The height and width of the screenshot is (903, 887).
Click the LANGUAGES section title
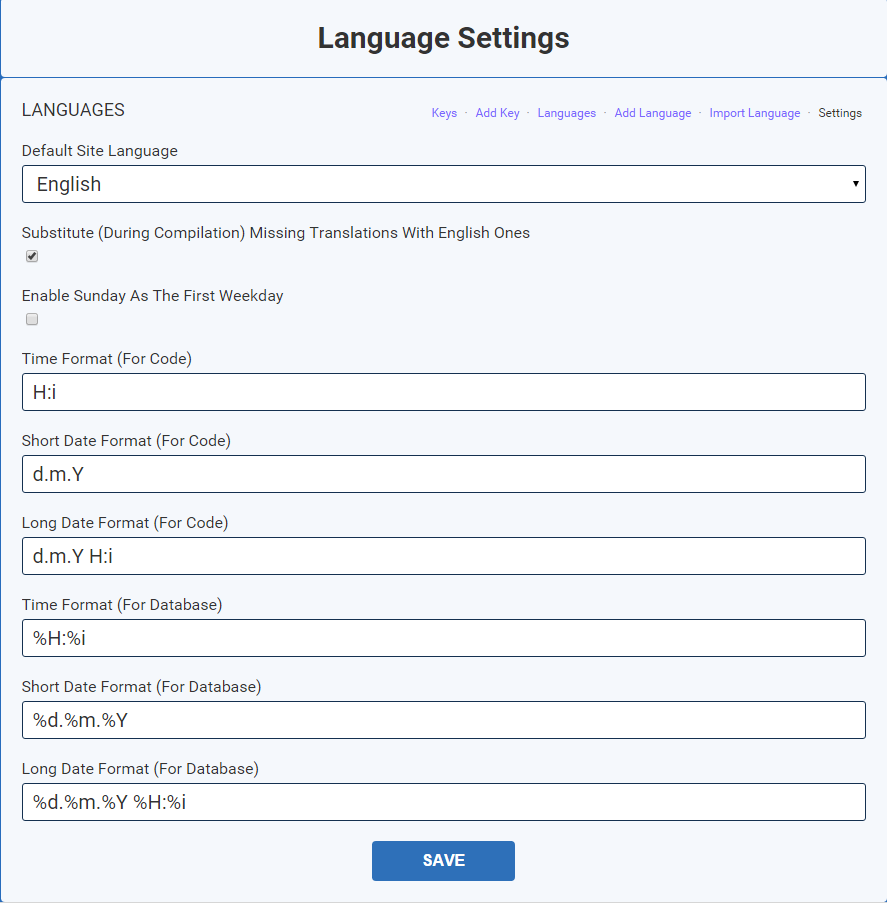[73, 110]
